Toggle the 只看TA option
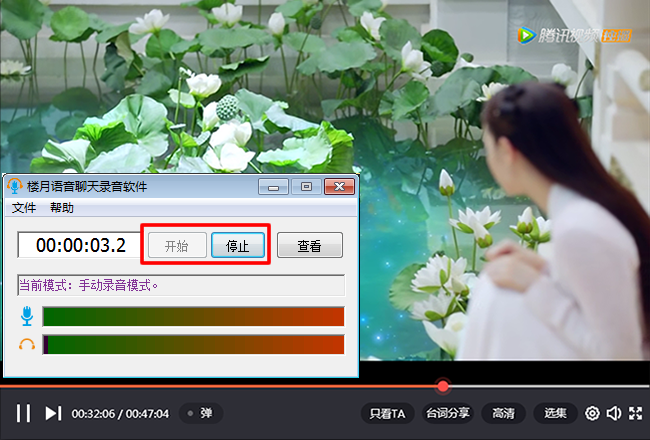 tap(387, 413)
